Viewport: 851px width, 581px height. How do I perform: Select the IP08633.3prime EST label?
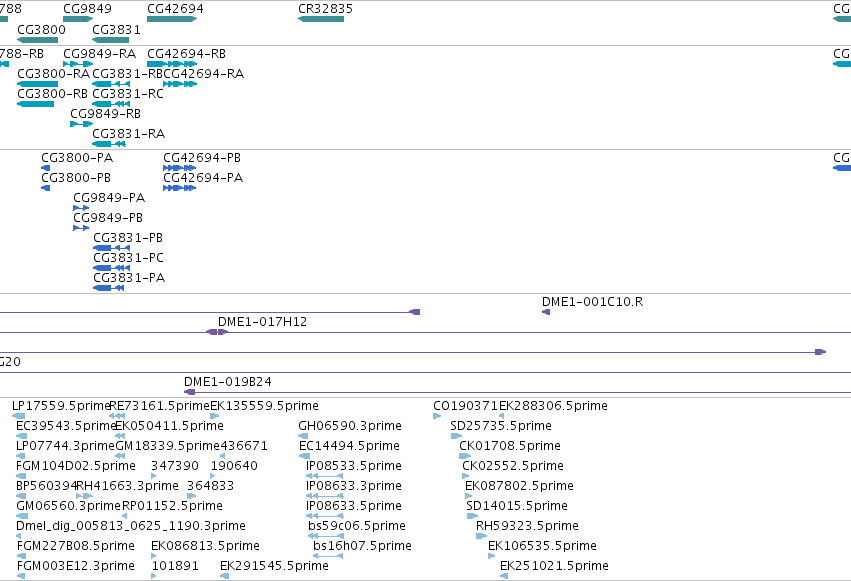click(354, 487)
